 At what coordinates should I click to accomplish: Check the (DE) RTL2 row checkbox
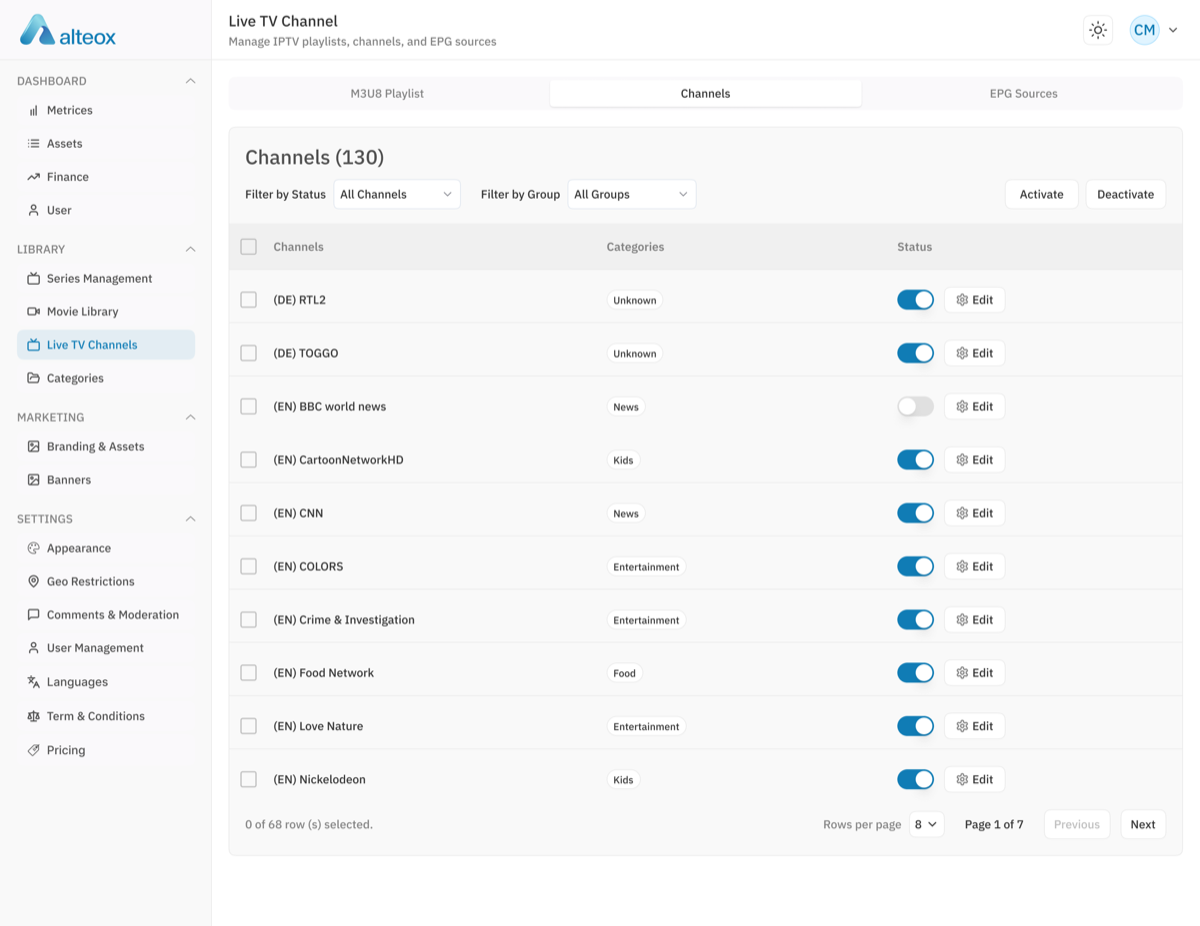pyautogui.click(x=249, y=300)
